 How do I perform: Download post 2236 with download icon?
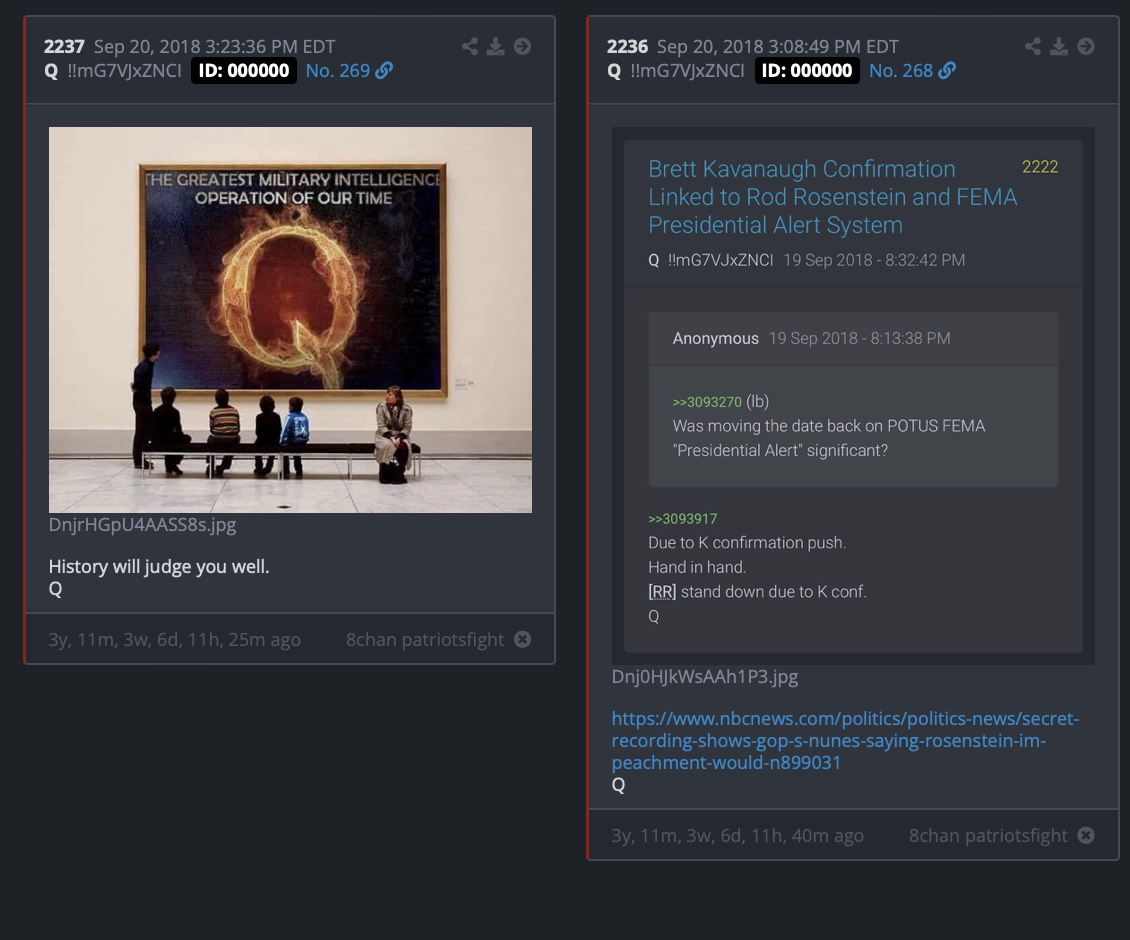click(x=1059, y=47)
